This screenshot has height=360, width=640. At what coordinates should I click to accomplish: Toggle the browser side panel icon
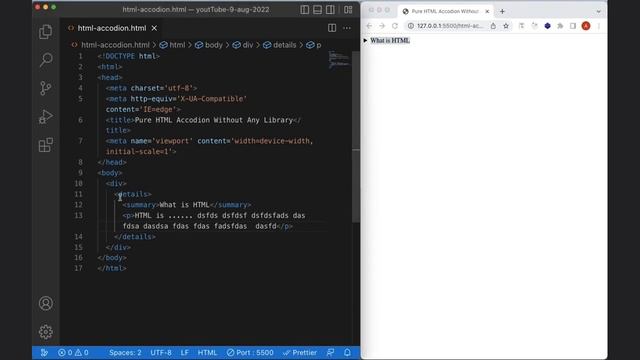(573, 26)
